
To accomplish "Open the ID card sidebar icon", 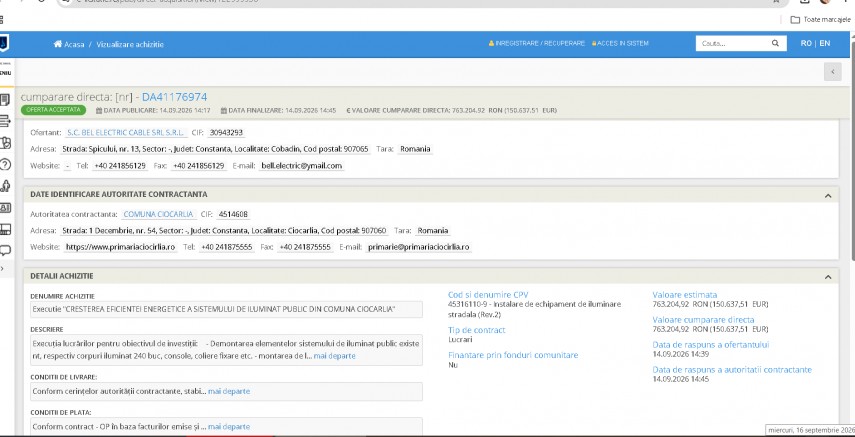I will coord(5,207).
